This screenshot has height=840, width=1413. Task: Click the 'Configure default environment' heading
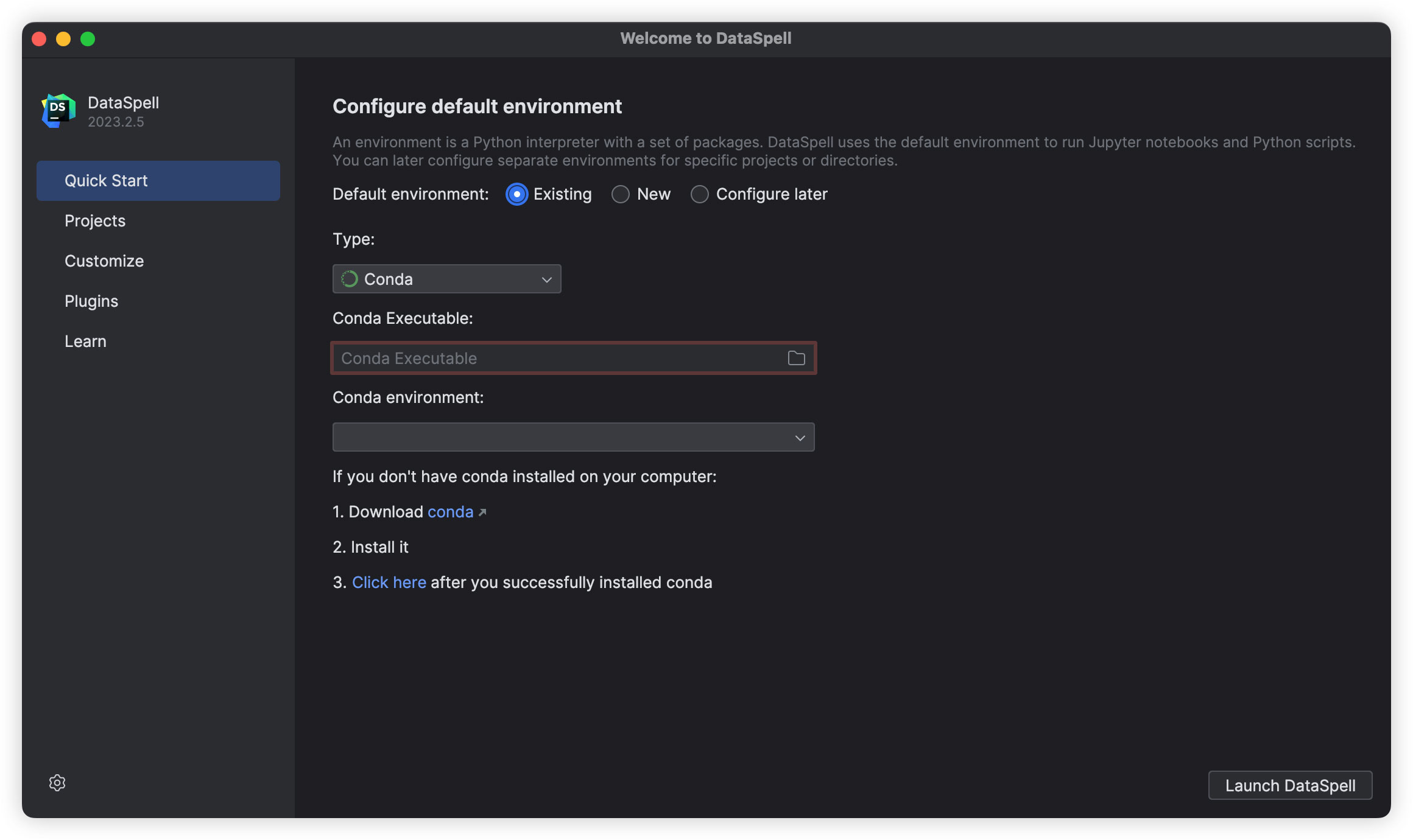(x=477, y=107)
